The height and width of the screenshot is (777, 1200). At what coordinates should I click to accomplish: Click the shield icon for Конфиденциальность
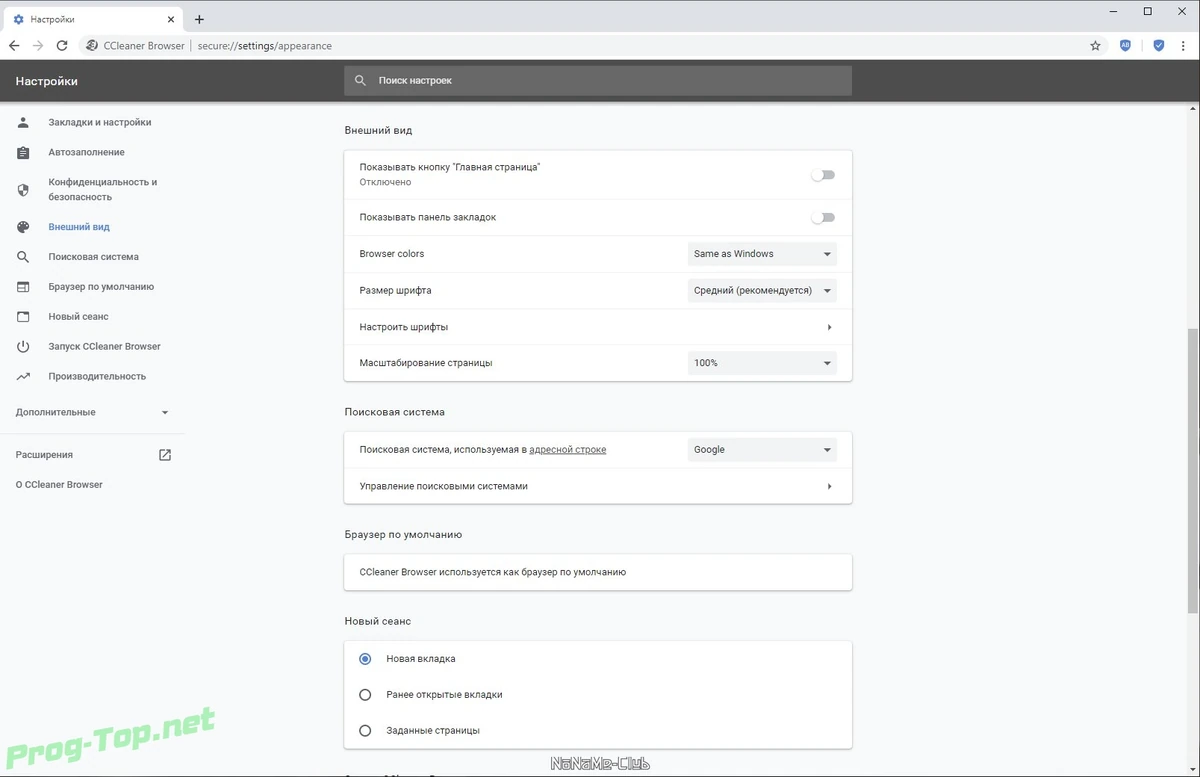(x=24, y=190)
